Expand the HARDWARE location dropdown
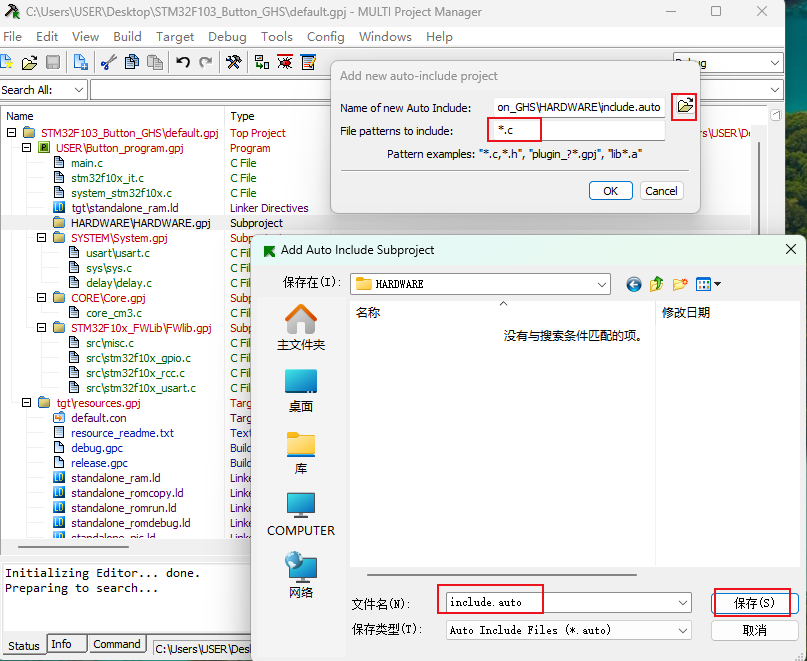The width and height of the screenshot is (807, 661). tap(601, 284)
